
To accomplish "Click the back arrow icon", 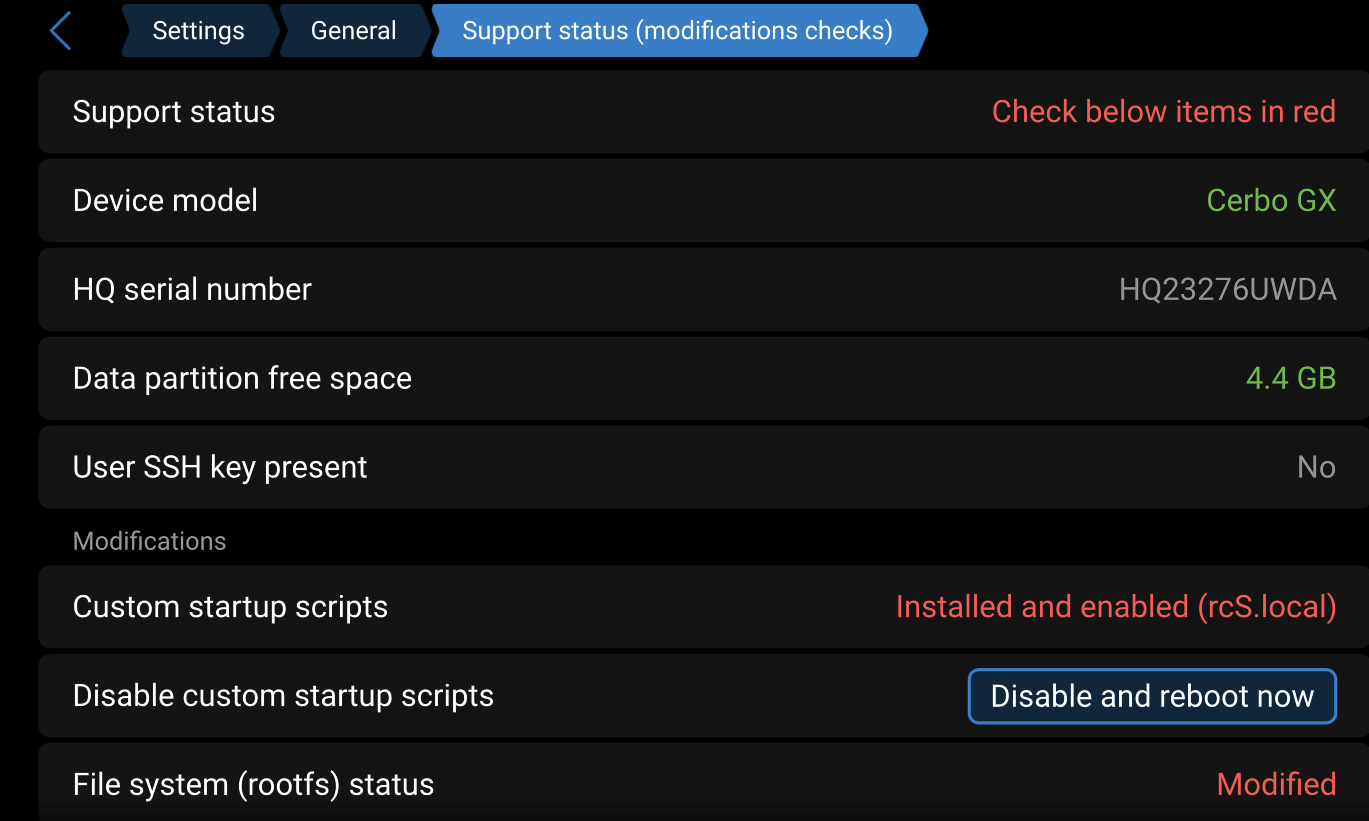I will pos(61,31).
